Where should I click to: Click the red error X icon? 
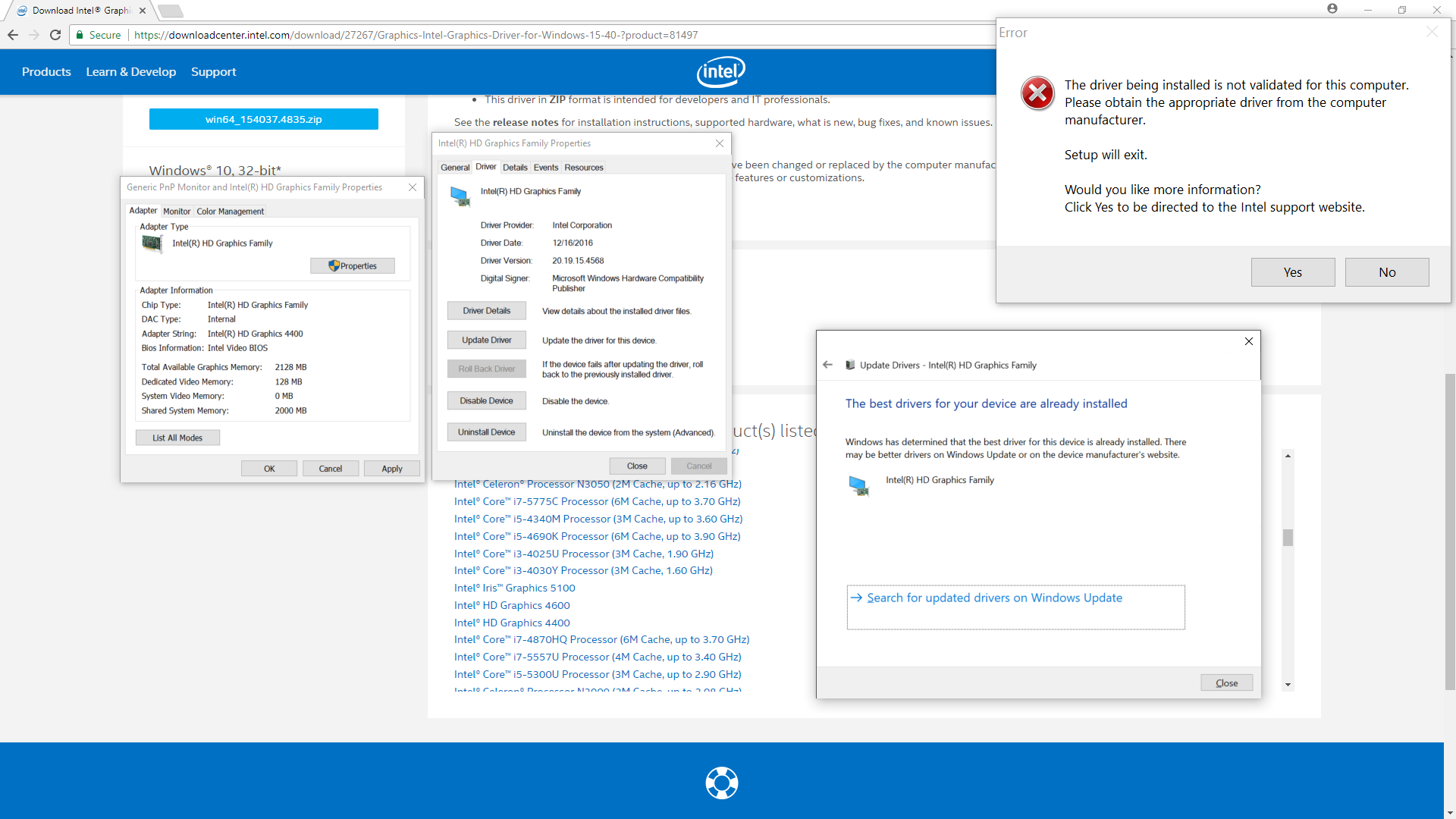coord(1037,94)
